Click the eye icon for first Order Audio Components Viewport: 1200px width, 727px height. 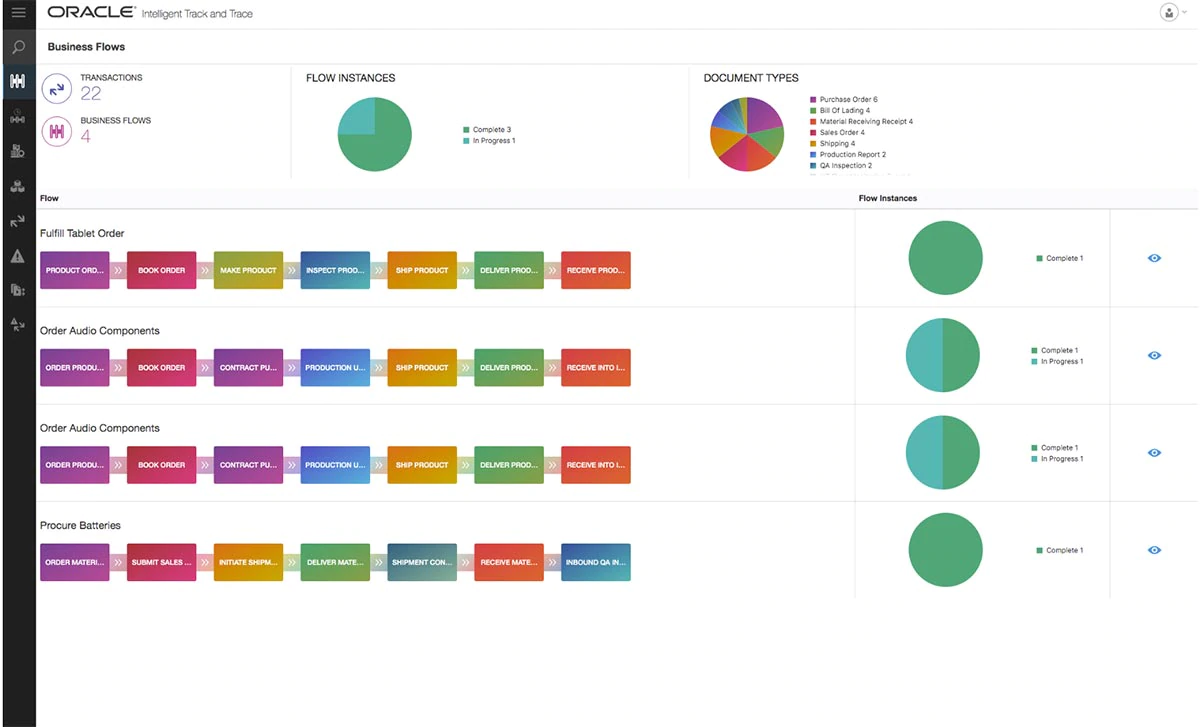[1154, 355]
